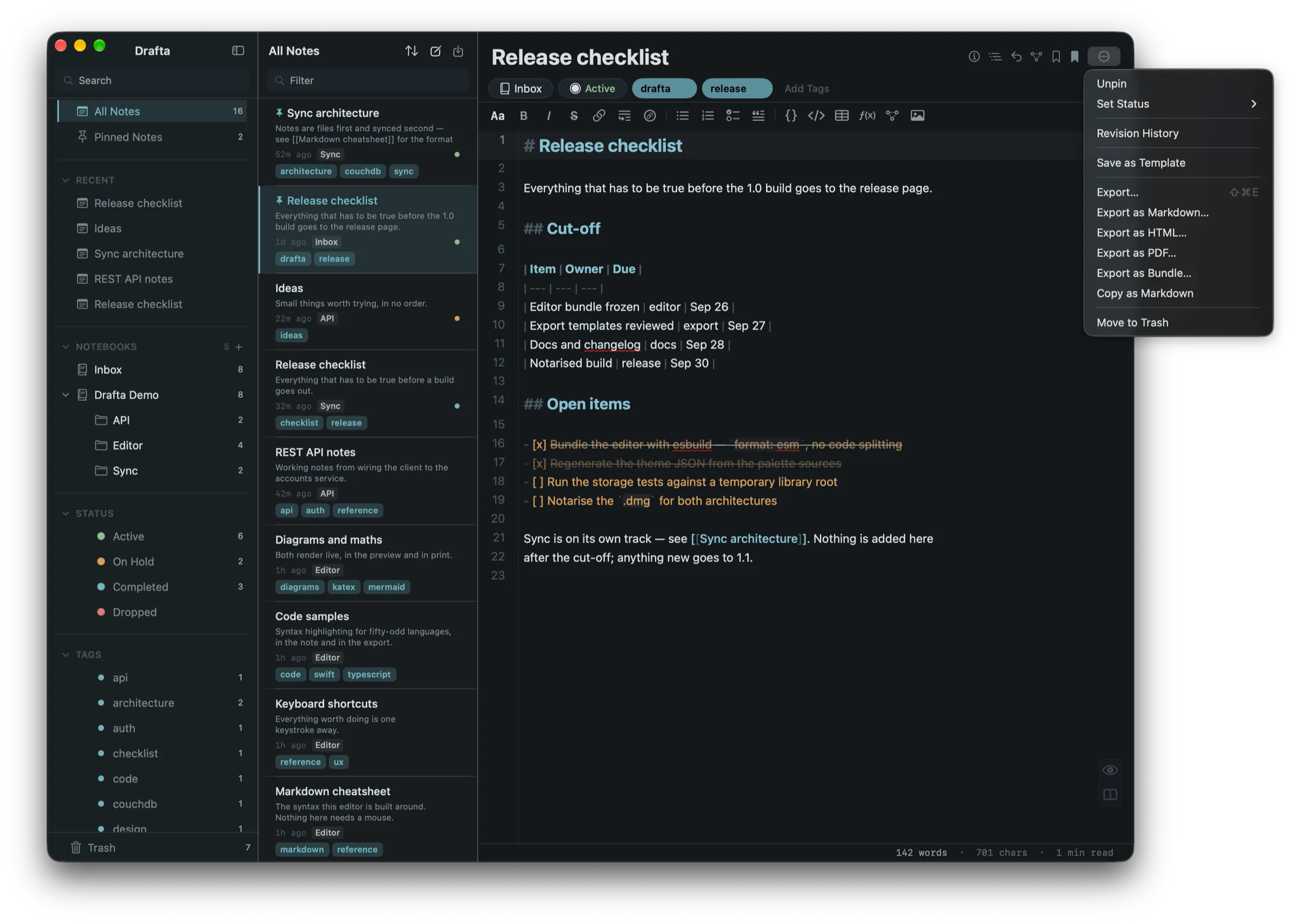
Task: Insert a task checklist
Action: tap(733, 115)
